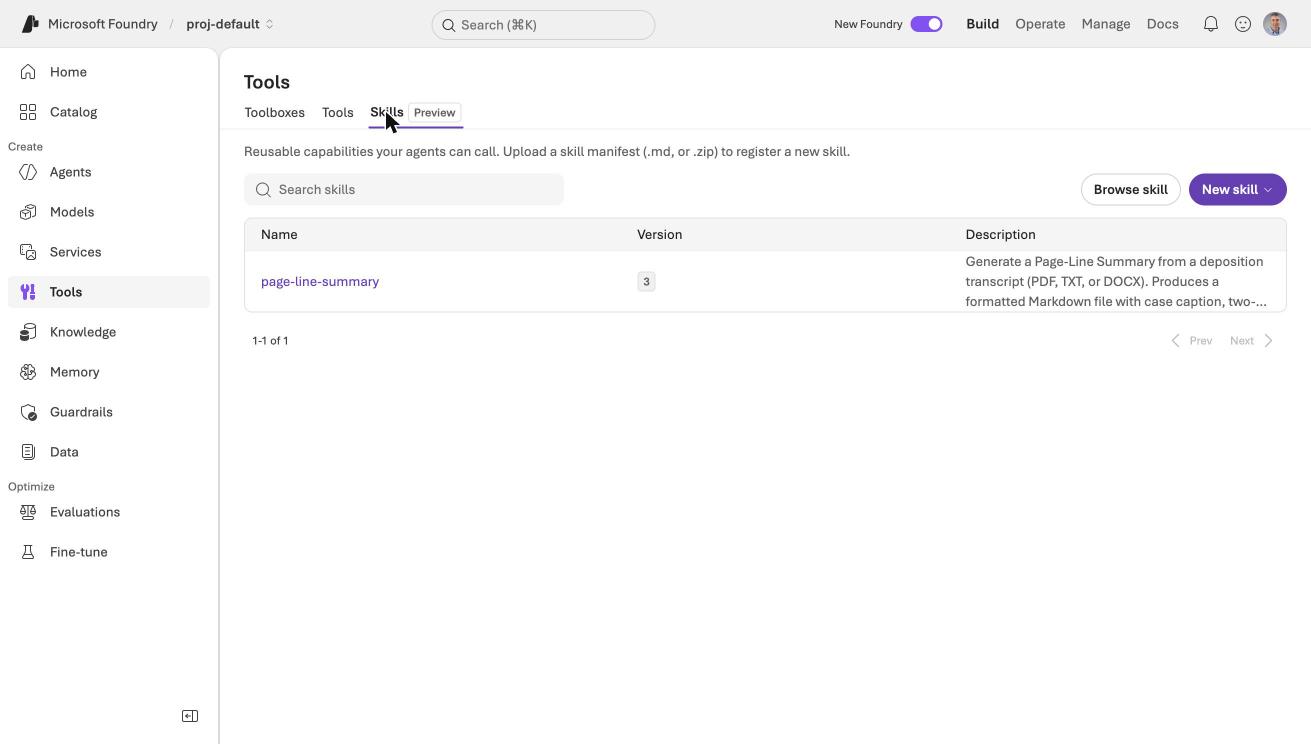The image size is (1311, 744).
Task: Open the Agents sidebar icon
Action: (x=28, y=172)
